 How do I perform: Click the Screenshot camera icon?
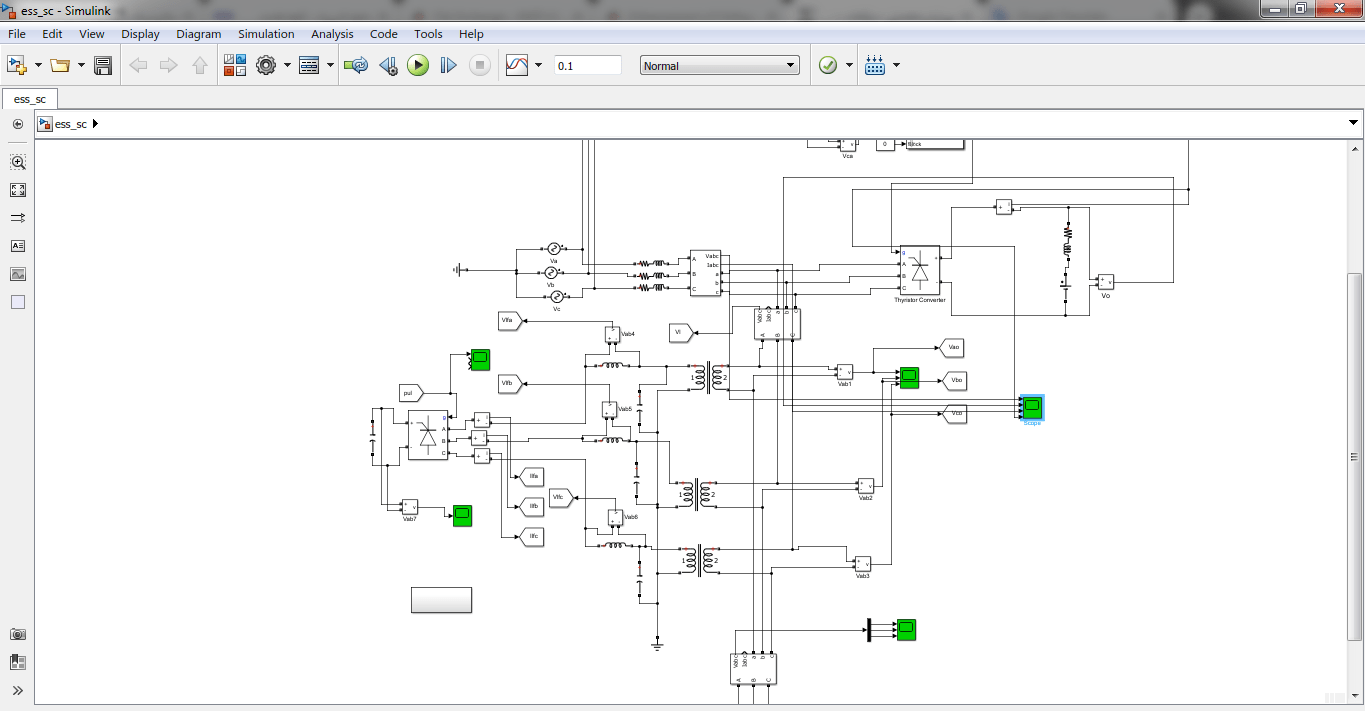pyautogui.click(x=18, y=634)
